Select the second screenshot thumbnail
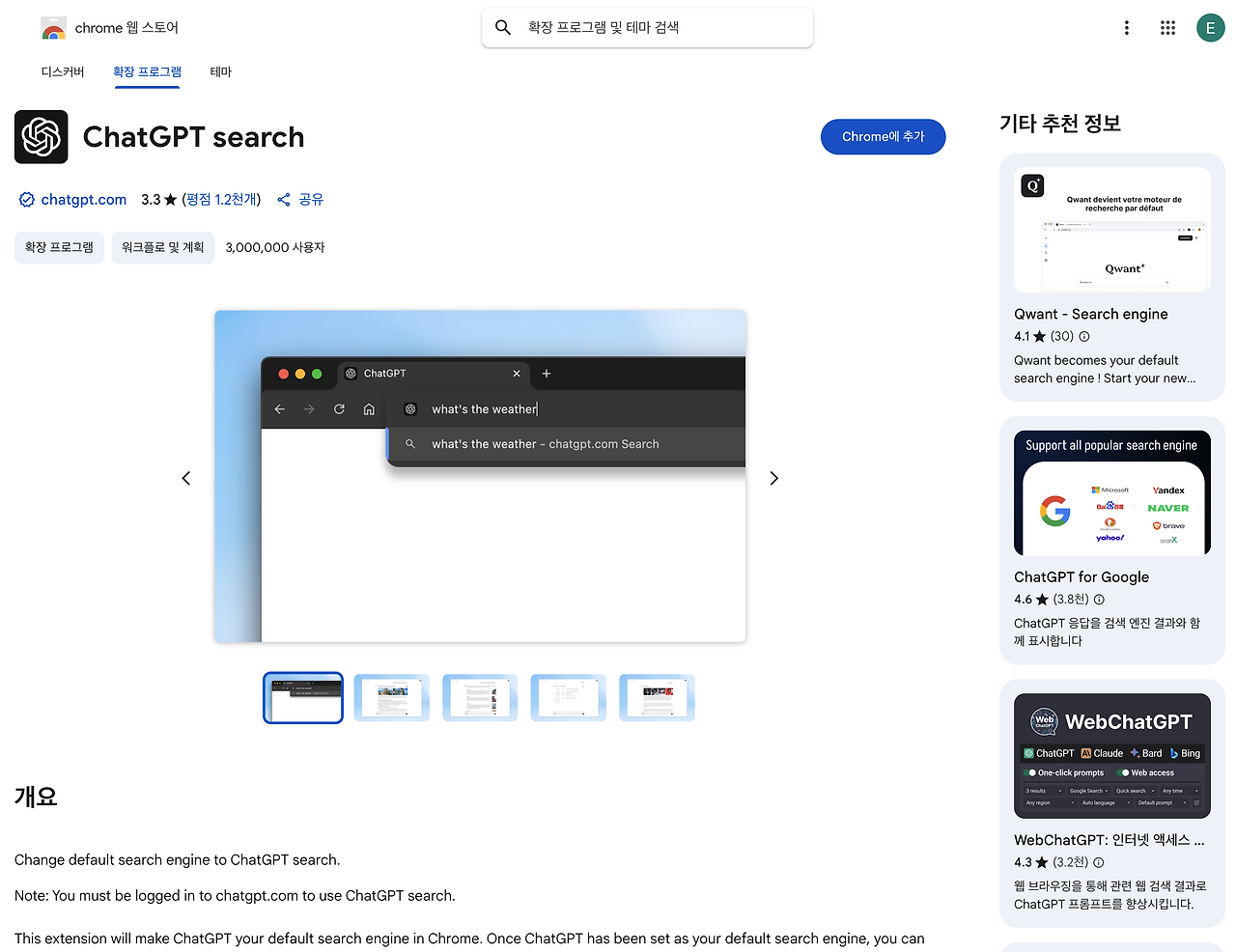The width and height of the screenshot is (1236, 952). [x=392, y=698]
